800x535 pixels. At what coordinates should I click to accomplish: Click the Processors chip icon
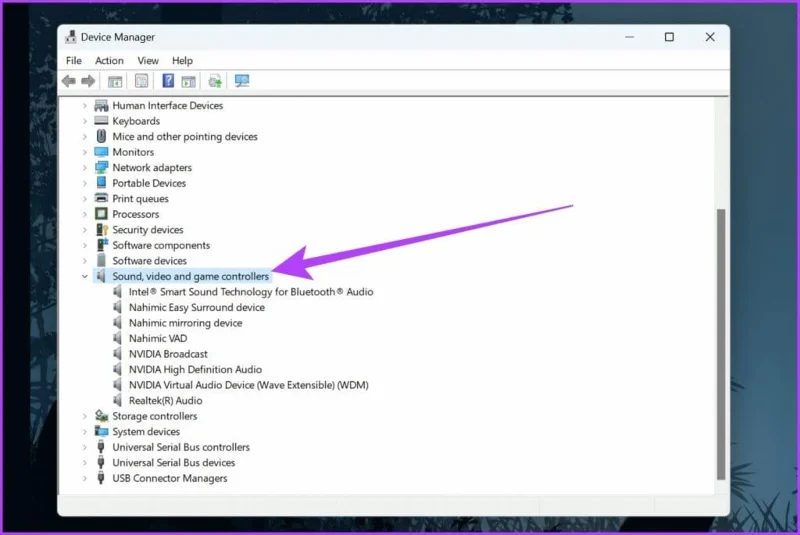click(101, 214)
